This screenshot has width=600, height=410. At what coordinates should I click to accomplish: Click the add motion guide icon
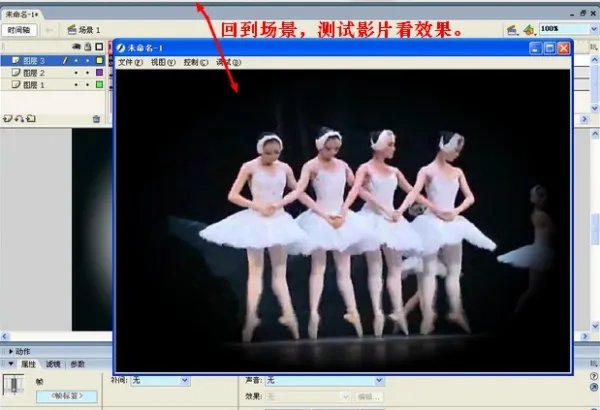(x=19, y=119)
